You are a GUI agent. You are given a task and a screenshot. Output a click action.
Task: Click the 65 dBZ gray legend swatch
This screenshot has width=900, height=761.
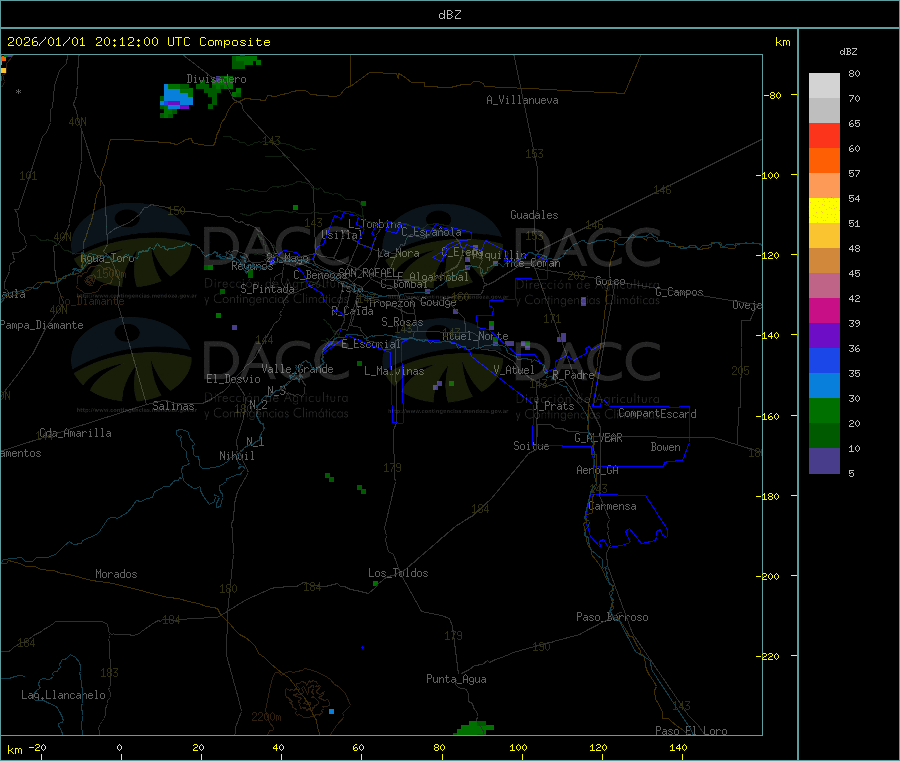point(824,110)
